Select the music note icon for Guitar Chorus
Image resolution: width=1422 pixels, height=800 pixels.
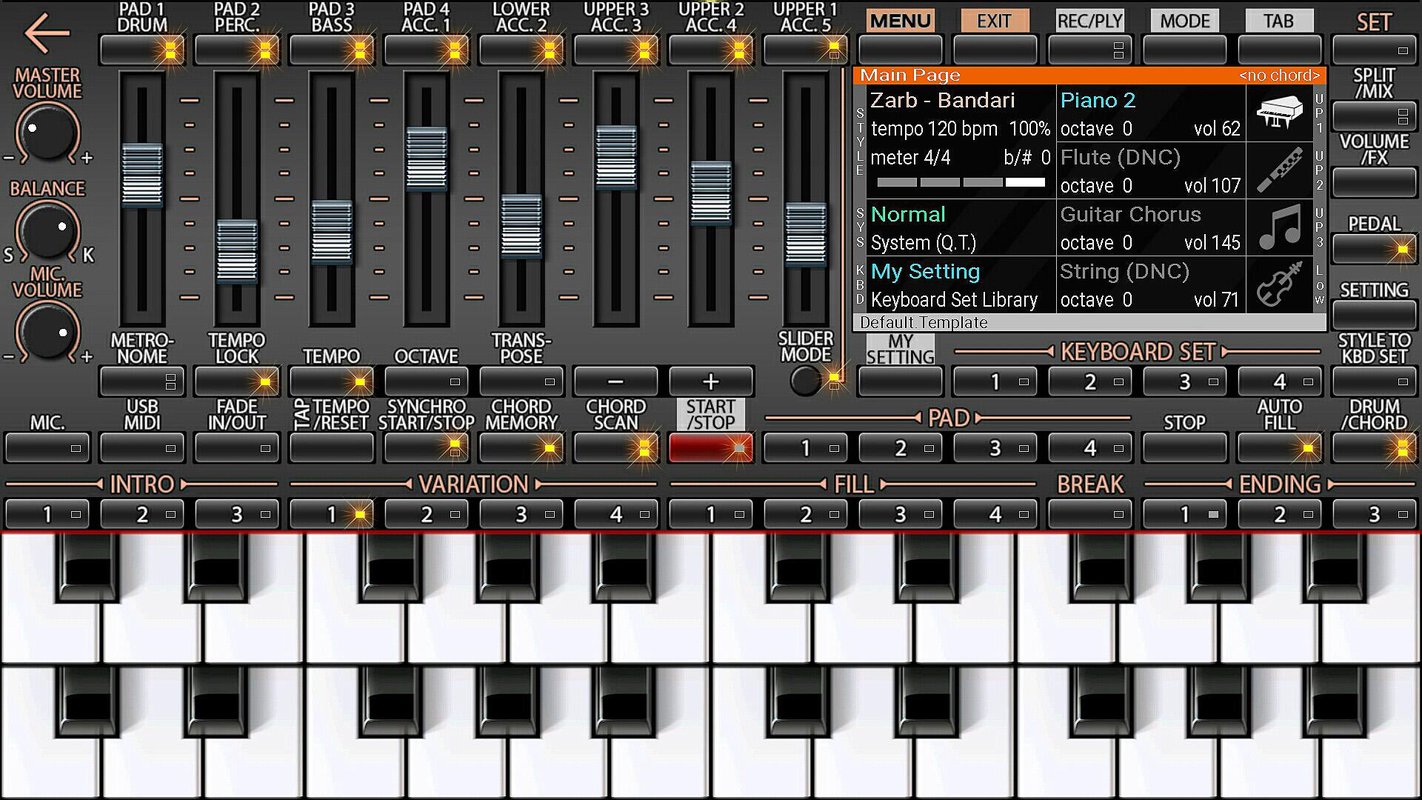(x=1278, y=227)
